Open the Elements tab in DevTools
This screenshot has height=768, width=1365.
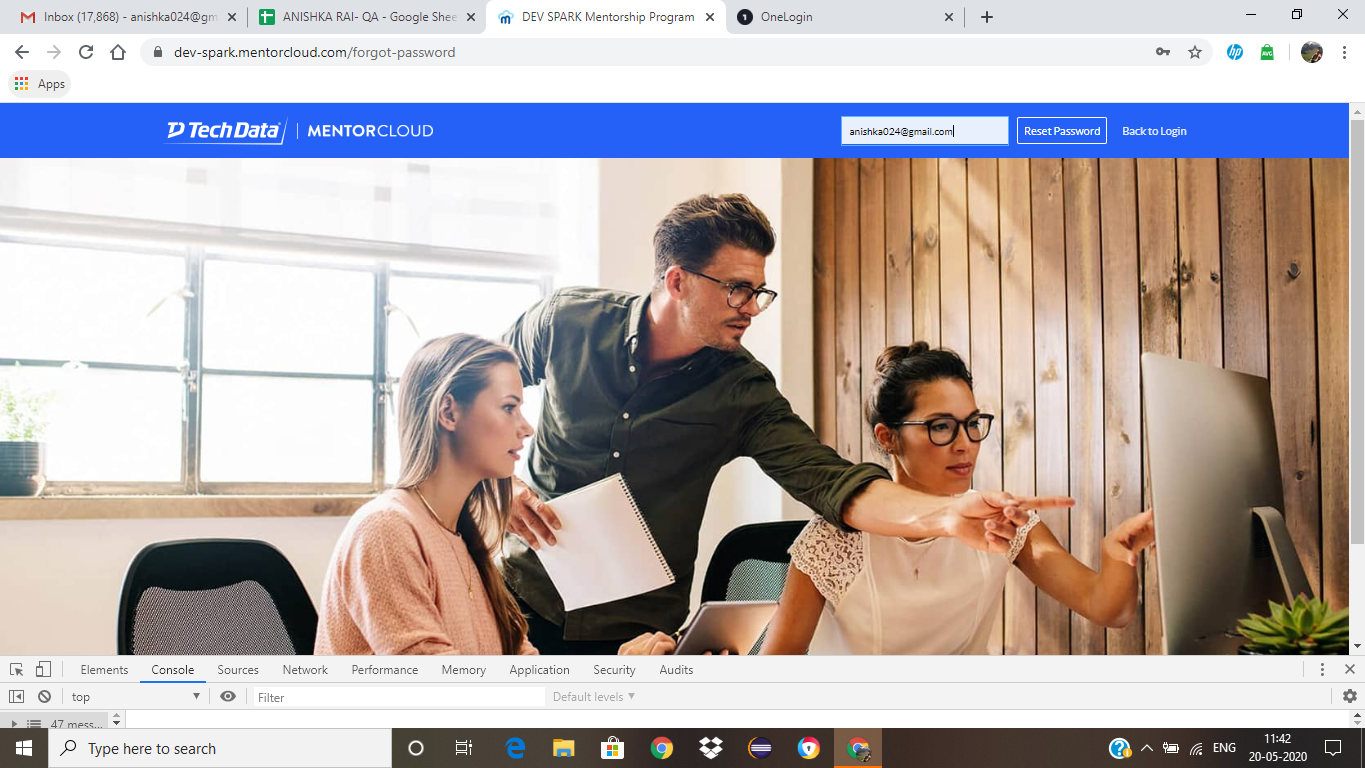pyautogui.click(x=104, y=670)
